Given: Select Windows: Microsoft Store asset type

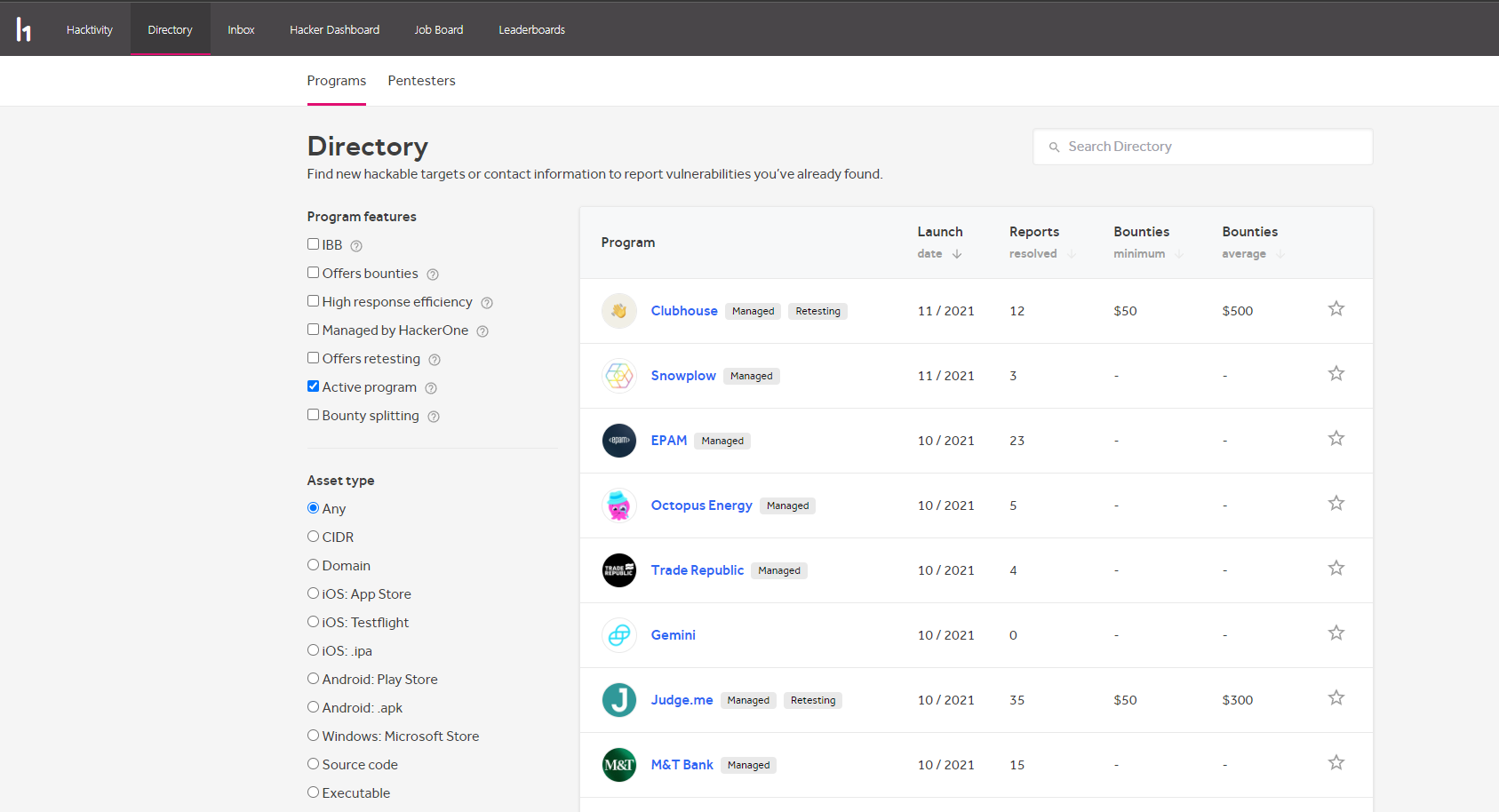Looking at the screenshot, I should (313, 736).
